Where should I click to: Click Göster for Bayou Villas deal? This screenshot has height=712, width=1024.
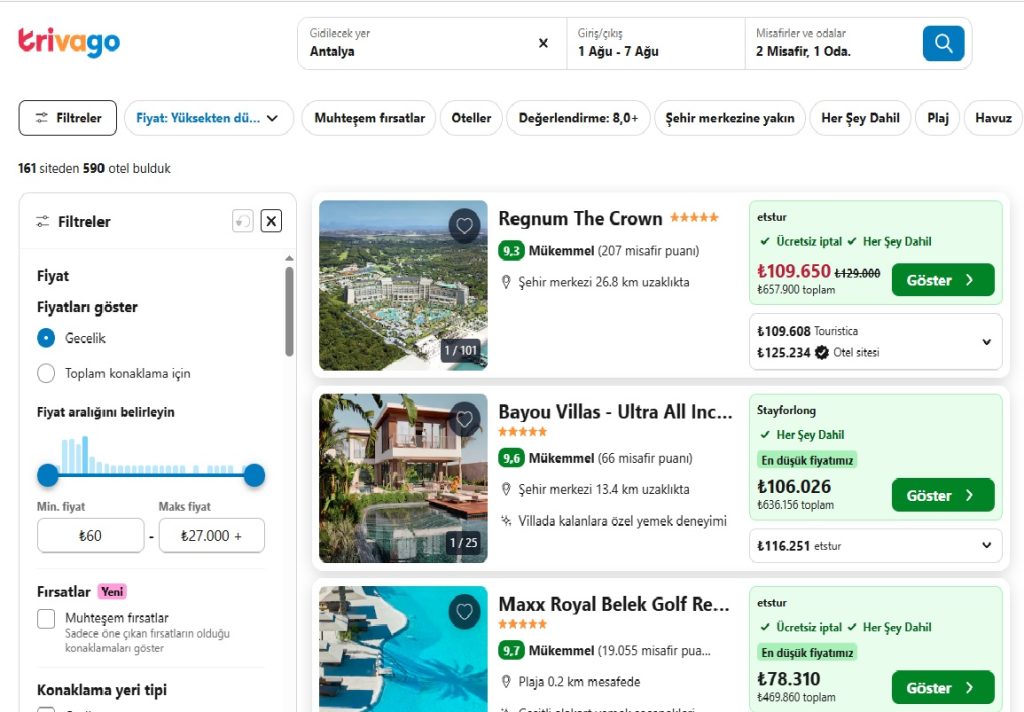point(943,495)
